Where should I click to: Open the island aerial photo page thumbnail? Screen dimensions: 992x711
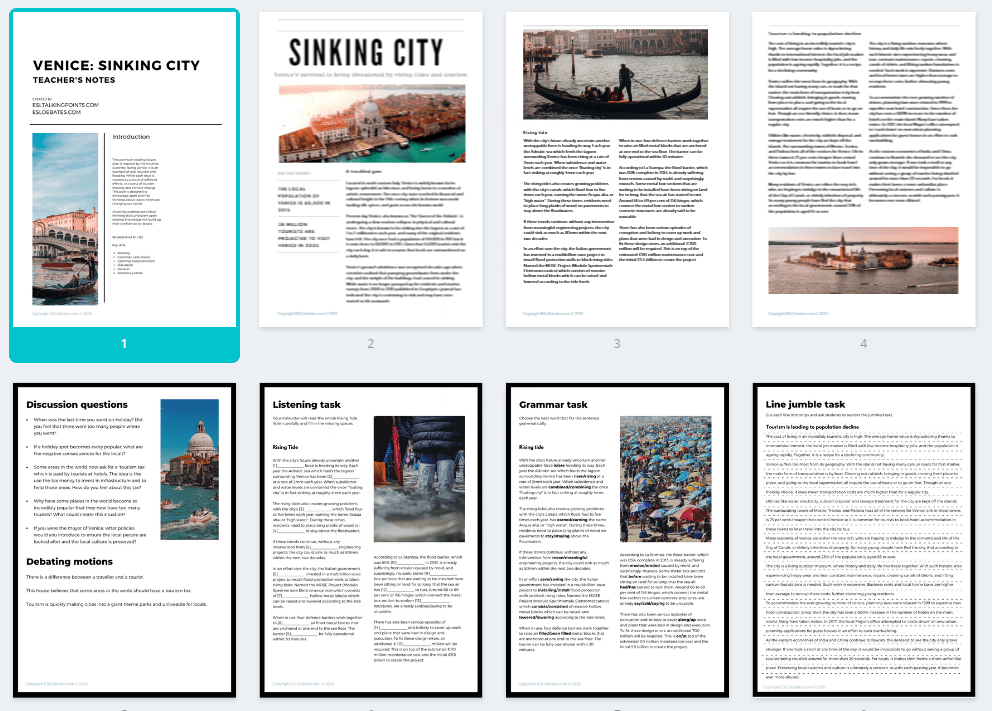[864, 170]
